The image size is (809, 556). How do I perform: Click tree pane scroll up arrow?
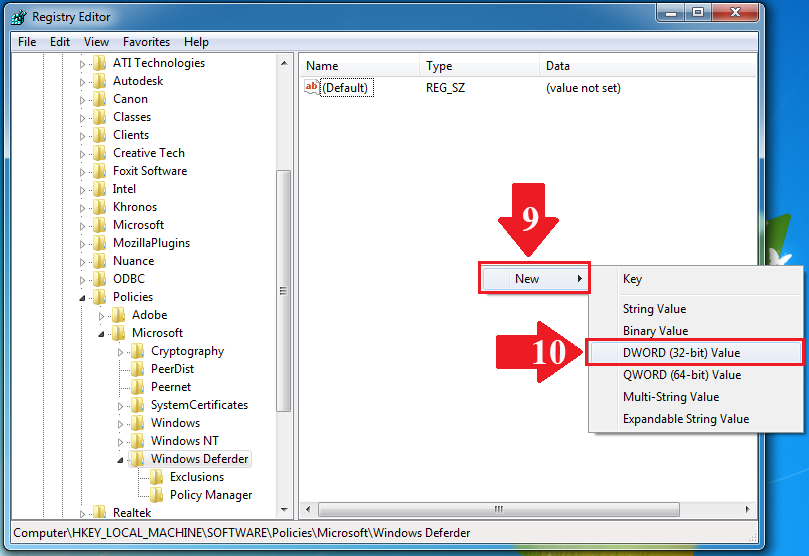[284, 63]
